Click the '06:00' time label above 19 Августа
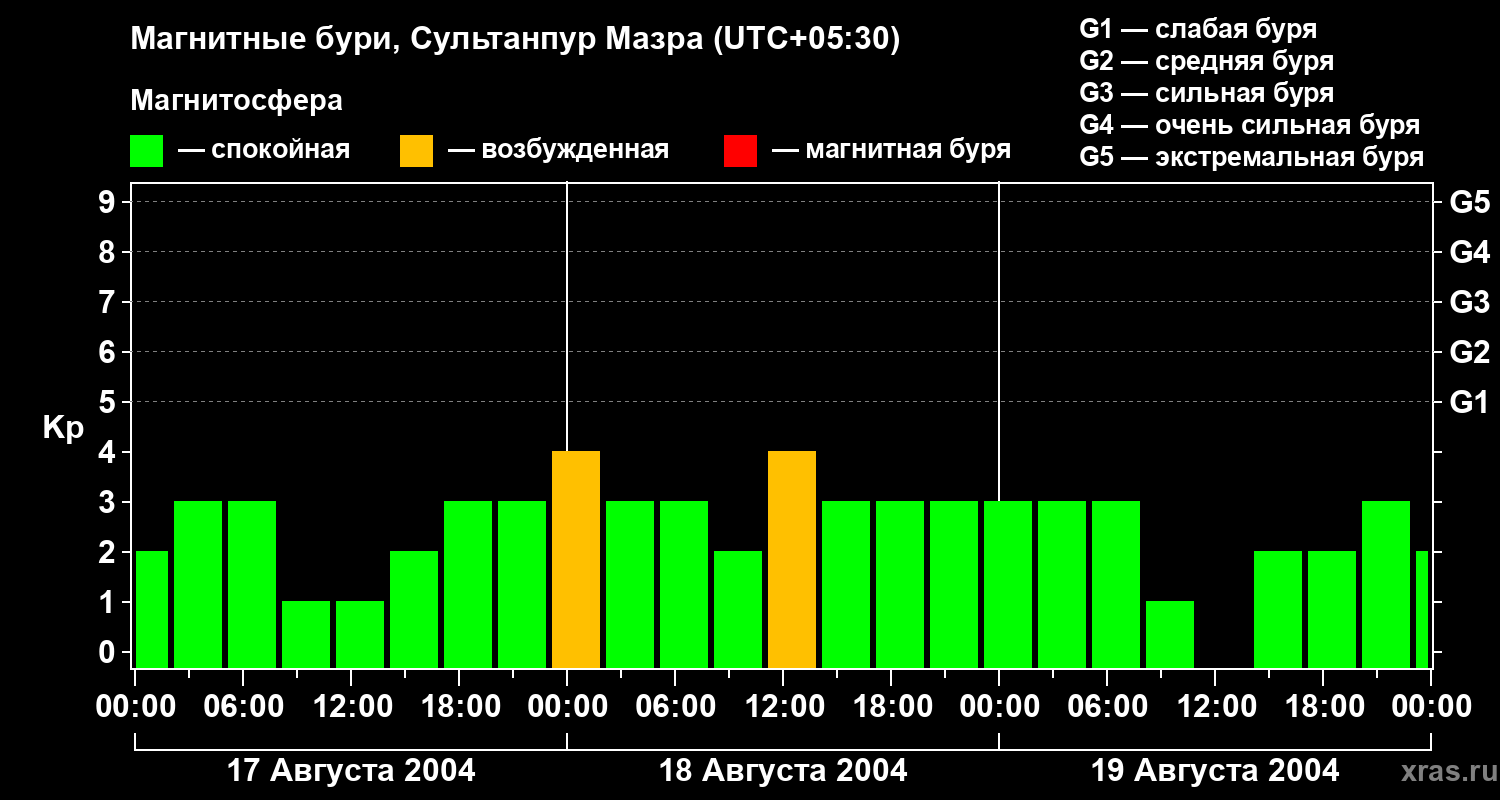The height and width of the screenshot is (800, 1500). (1107, 707)
